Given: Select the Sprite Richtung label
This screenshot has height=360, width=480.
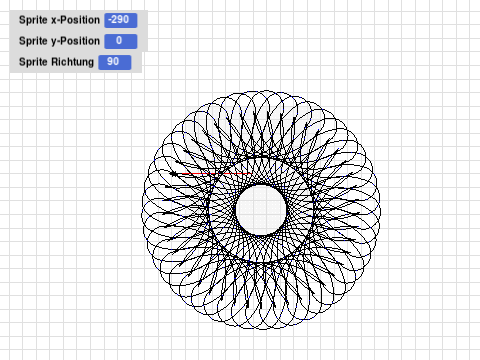Looking at the screenshot, I should point(56,62).
